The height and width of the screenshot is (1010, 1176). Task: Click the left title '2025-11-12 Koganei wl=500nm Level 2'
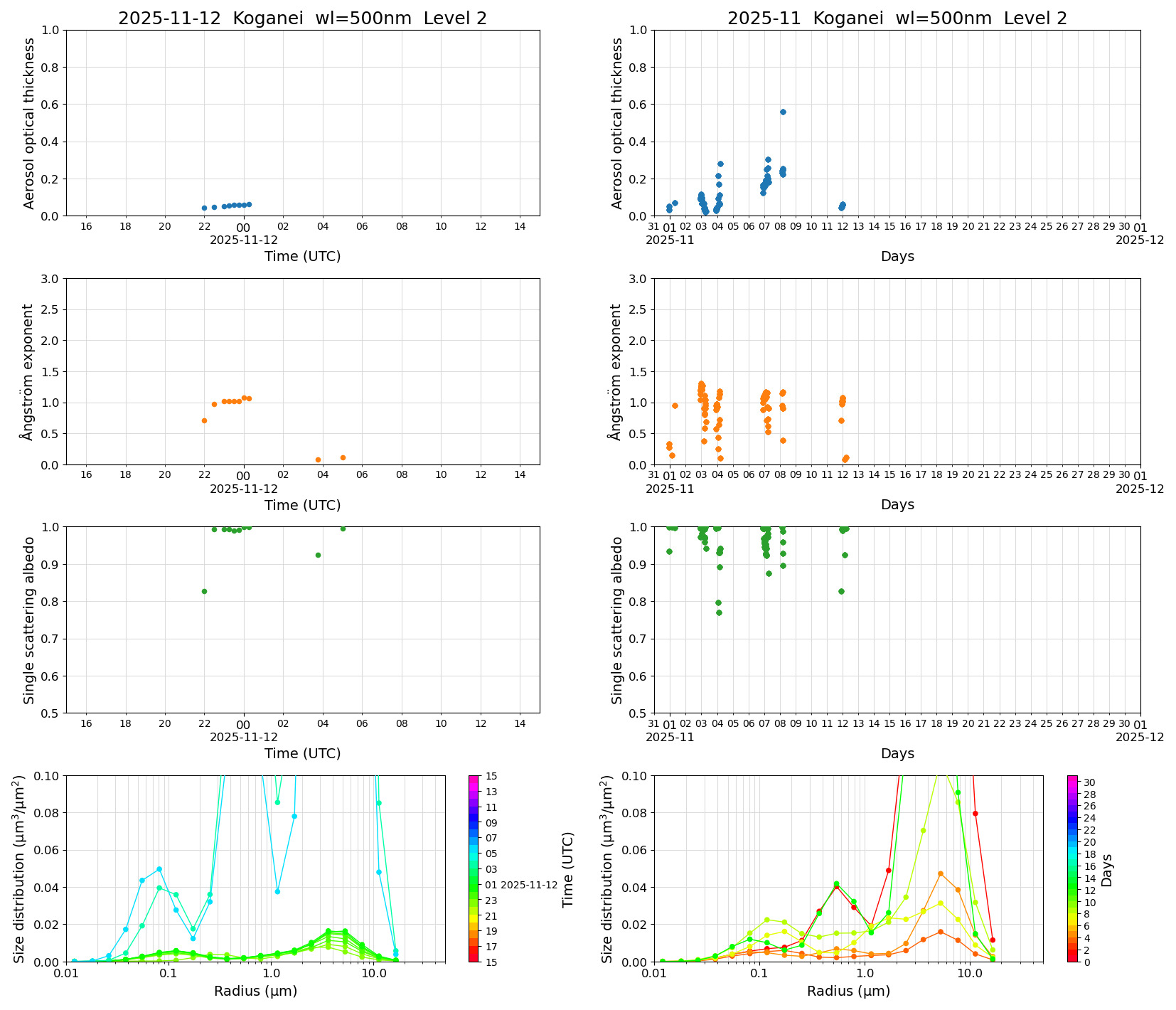click(x=302, y=18)
